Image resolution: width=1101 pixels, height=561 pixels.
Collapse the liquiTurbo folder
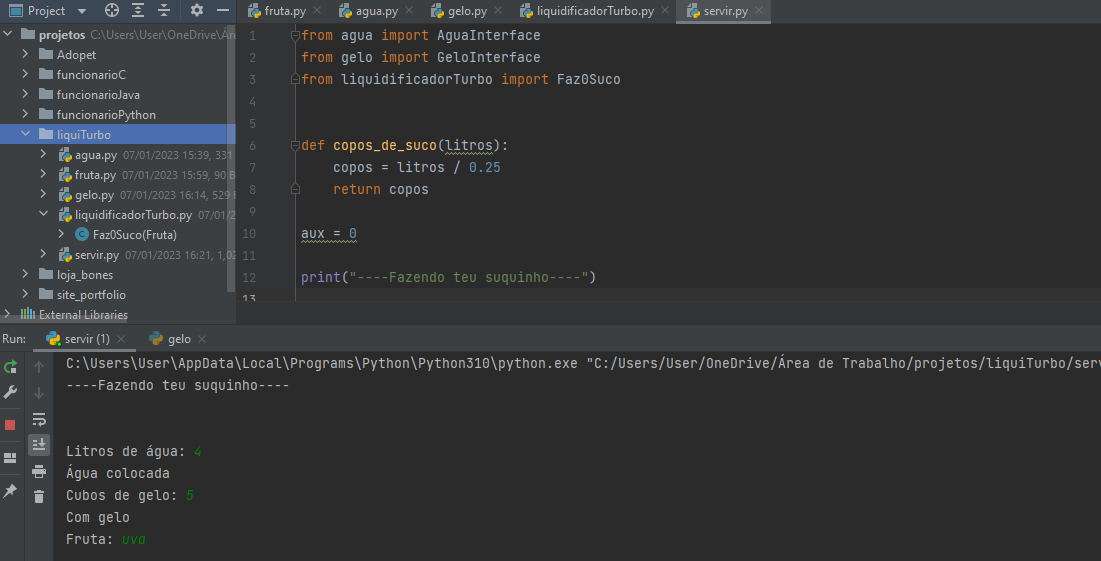coord(26,135)
